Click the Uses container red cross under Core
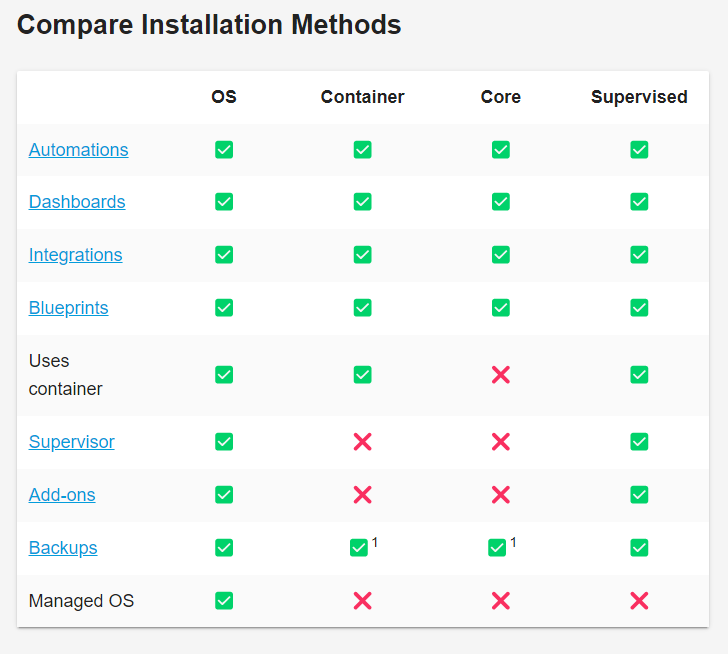Image resolution: width=728 pixels, height=654 pixels. click(x=501, y=375)
